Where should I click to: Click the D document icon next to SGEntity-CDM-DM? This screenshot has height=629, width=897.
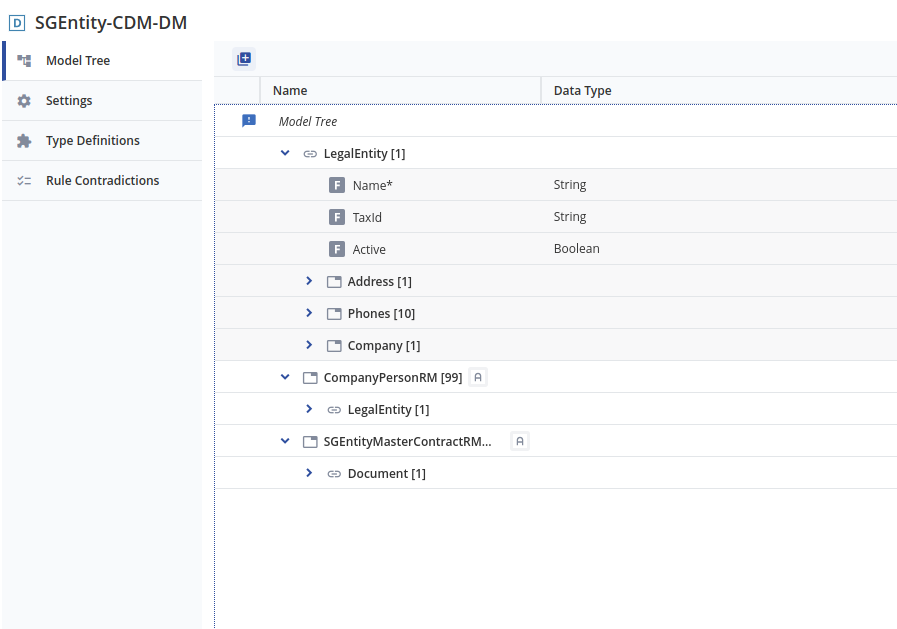17,23
